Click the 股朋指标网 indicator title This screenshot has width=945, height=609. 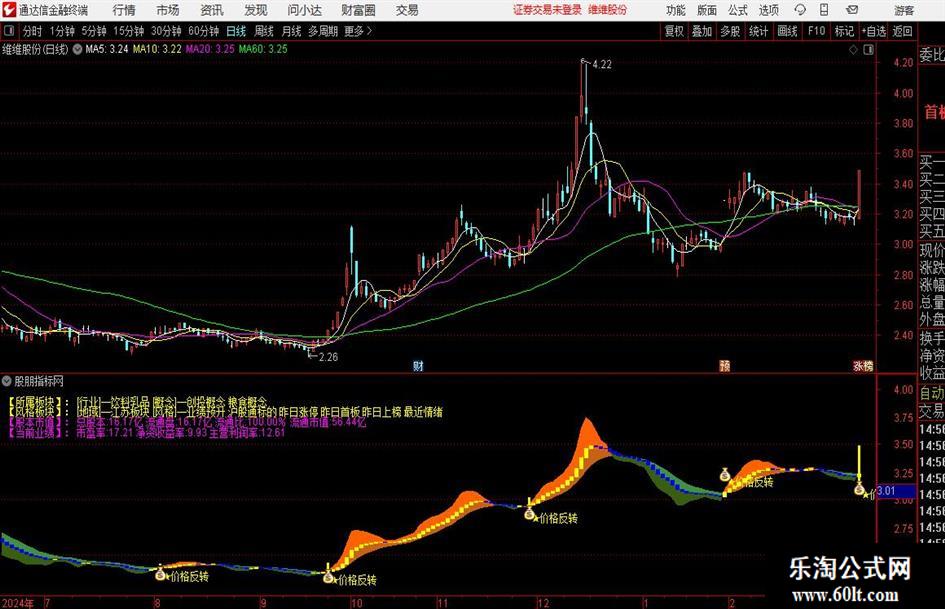[x=39, y=381]
